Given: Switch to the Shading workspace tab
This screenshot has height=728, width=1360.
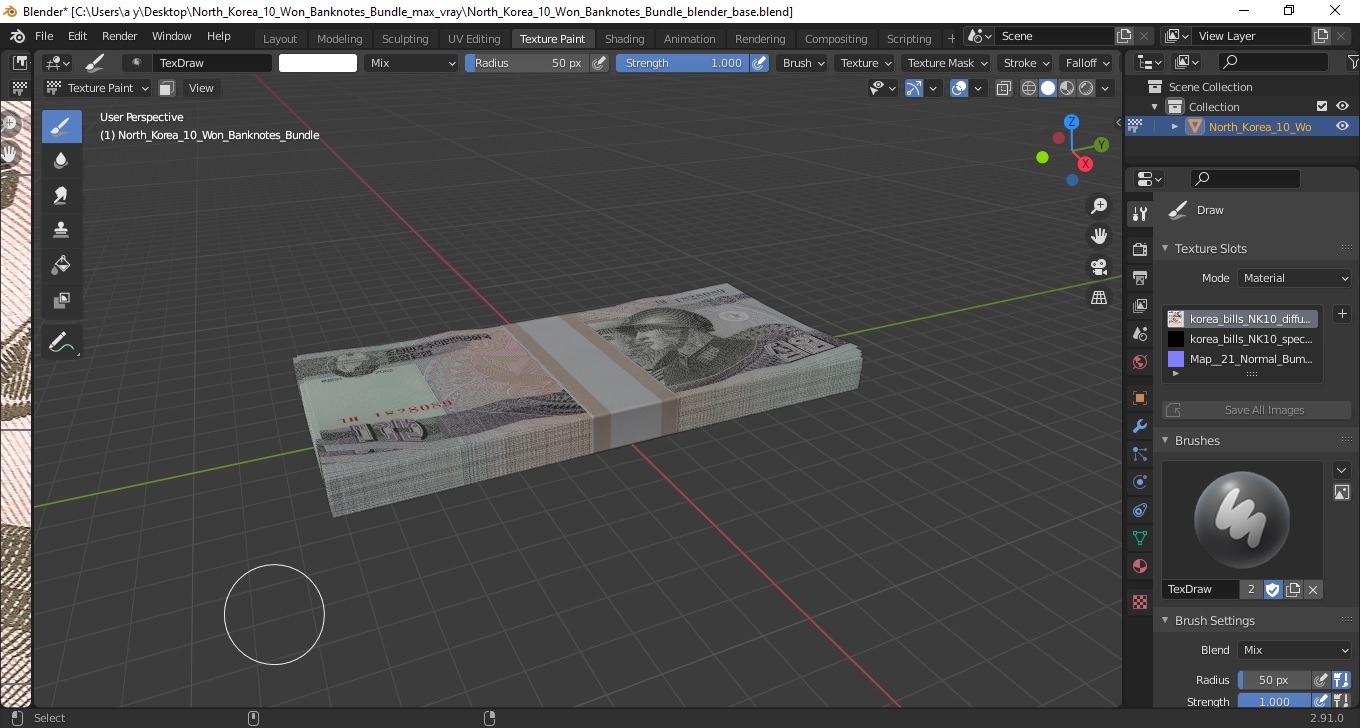Looking at the screenshot, I should [624, 38].
